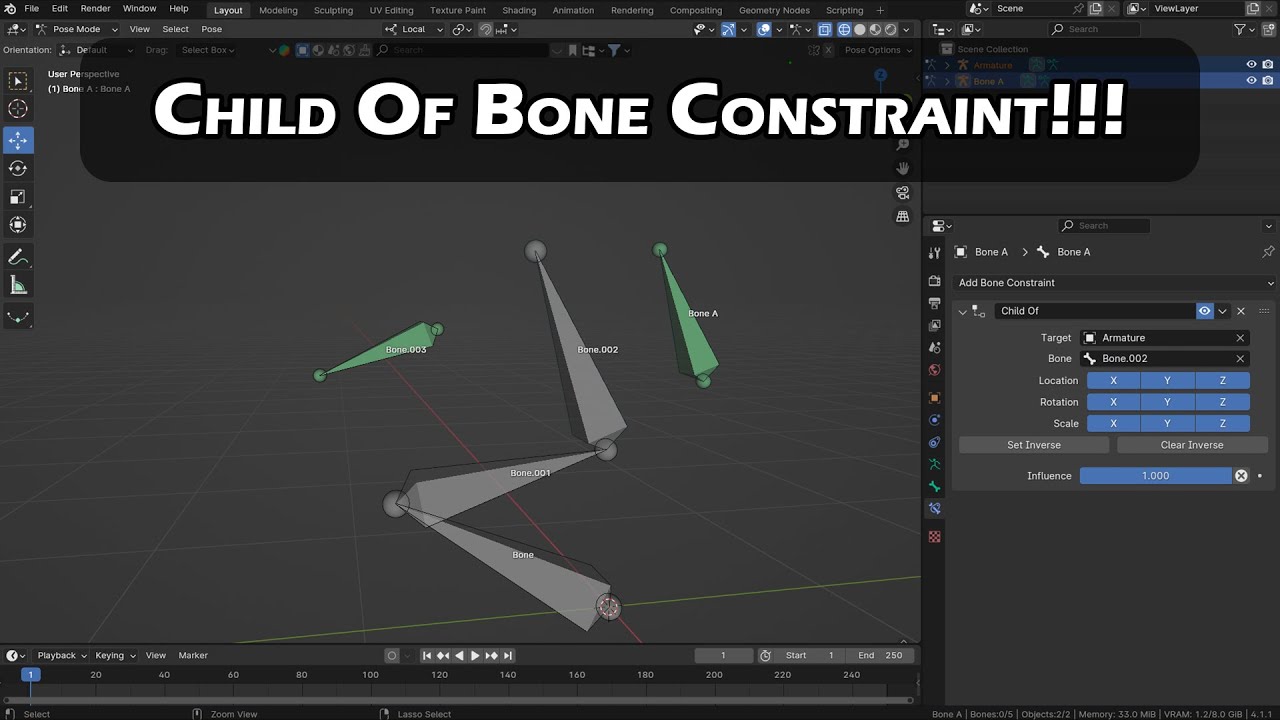Open the Playback dropdown in the timeline
The width and height of the screenshot is (1280, 720).
(x=62, y=656)
